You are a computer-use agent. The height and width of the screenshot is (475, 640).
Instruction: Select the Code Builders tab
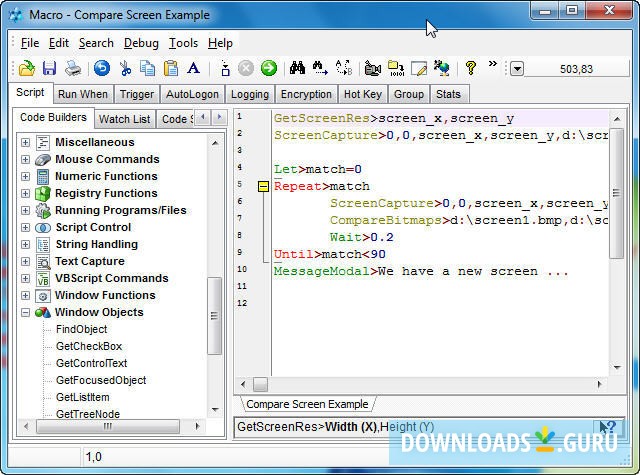click(53, 118)
